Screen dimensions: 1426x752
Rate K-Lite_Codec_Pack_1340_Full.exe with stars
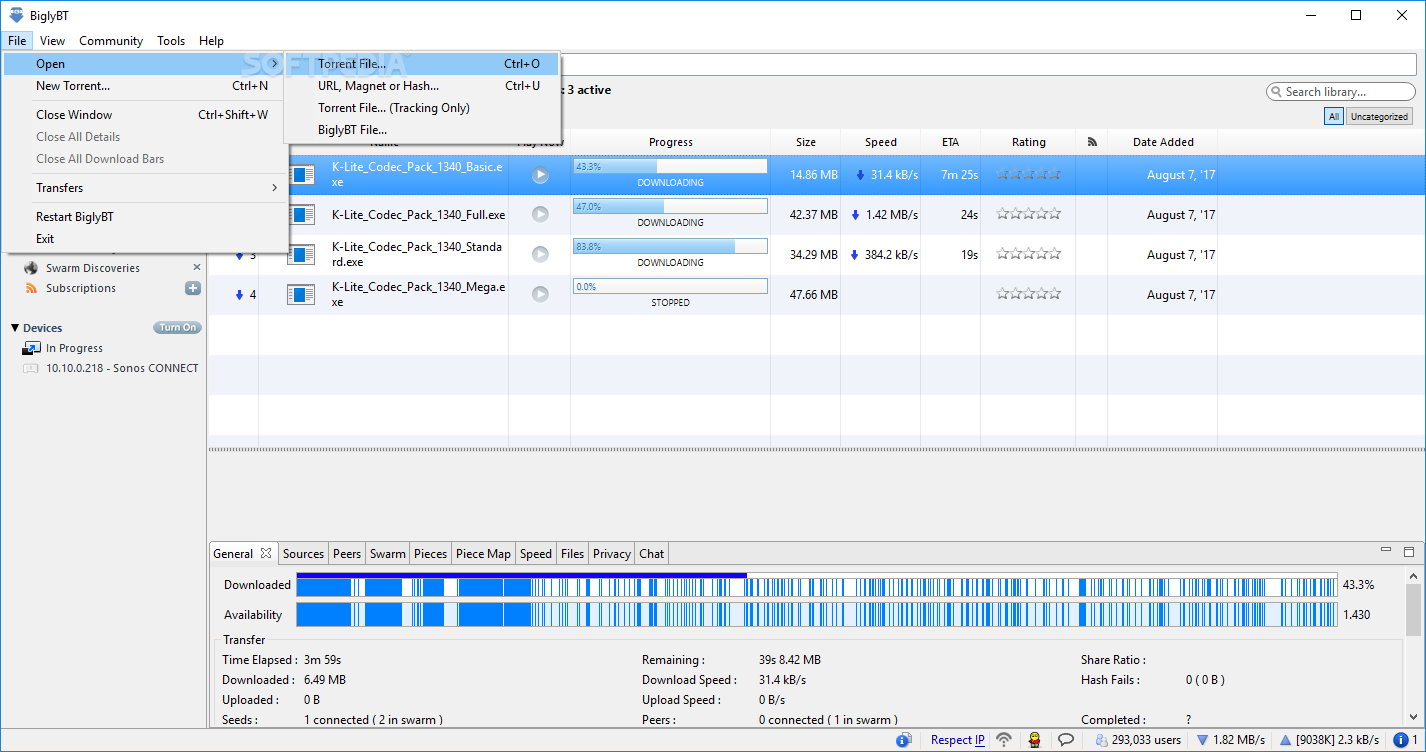coord(1029,214)
